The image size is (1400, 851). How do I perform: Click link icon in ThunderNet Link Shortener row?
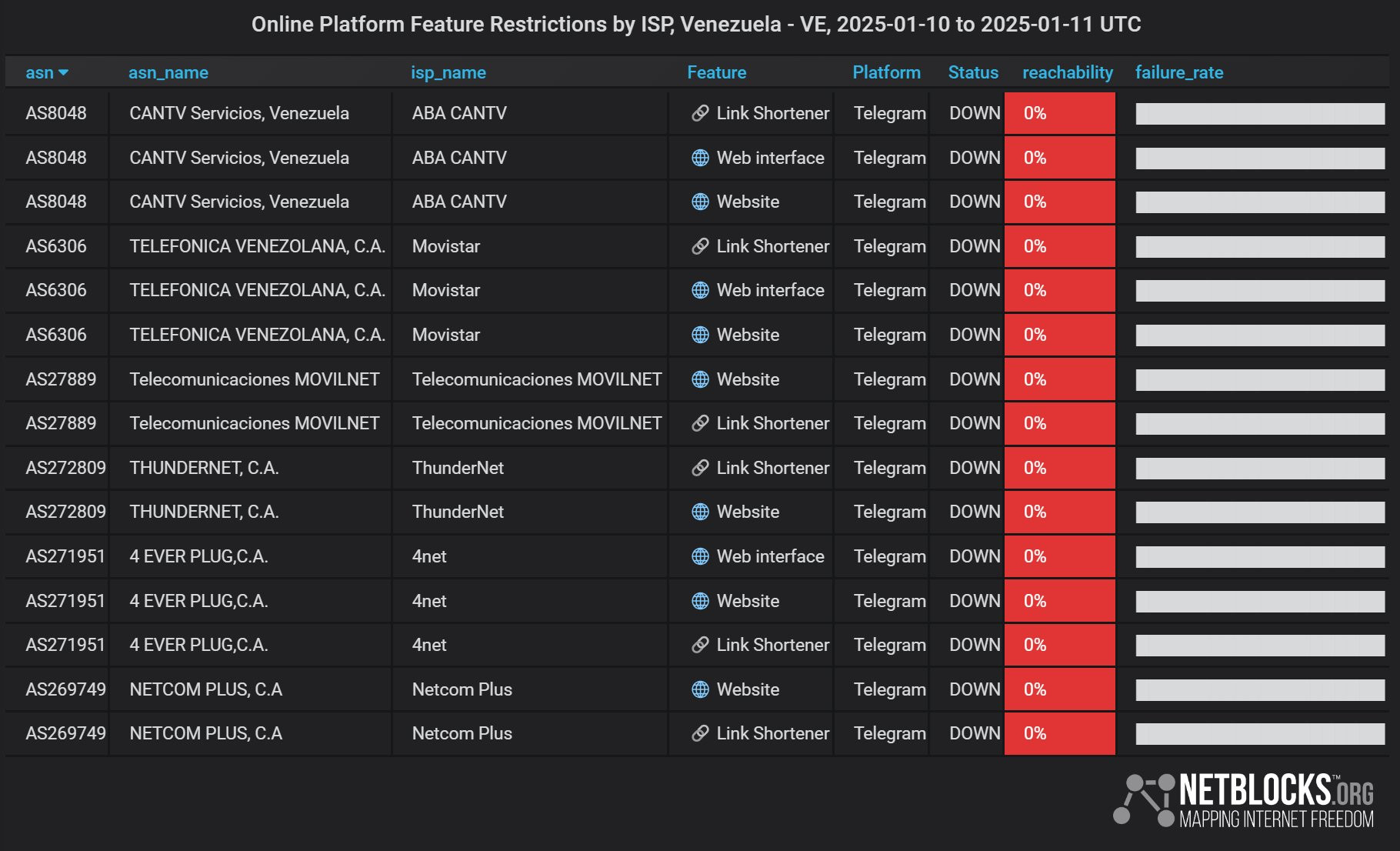coord(700,468)
